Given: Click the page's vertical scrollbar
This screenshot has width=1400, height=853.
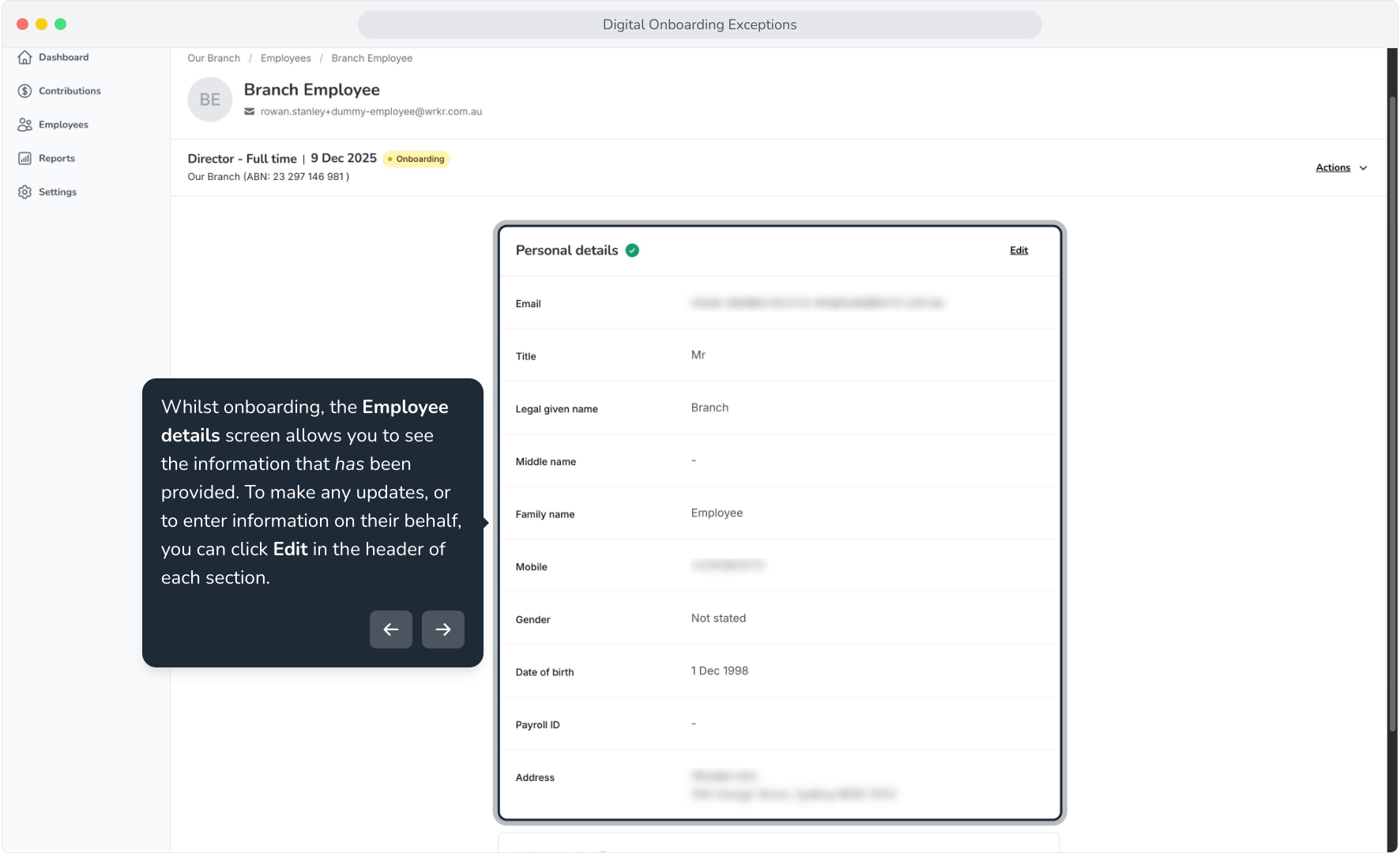Looking at the screenshot, I should [1393, 415].
